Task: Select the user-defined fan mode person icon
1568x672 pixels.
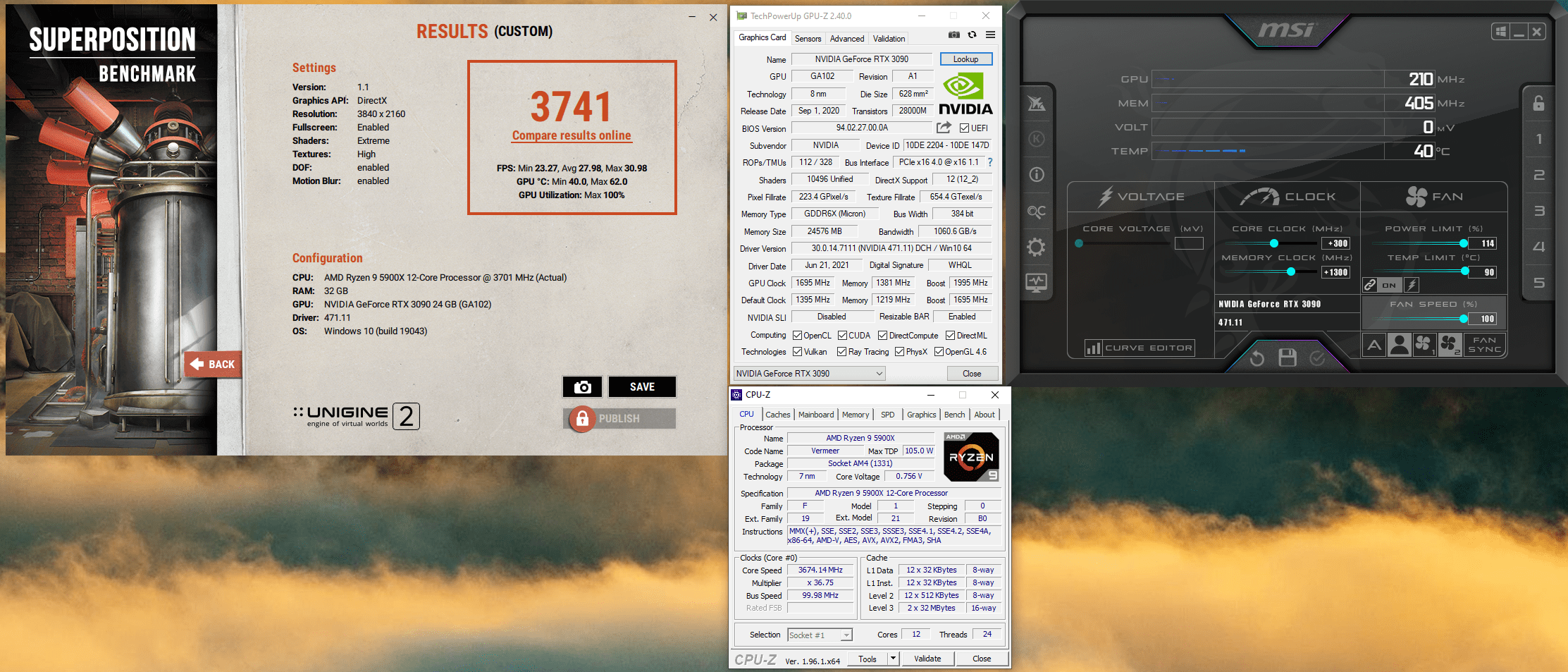Action: 1400,344
